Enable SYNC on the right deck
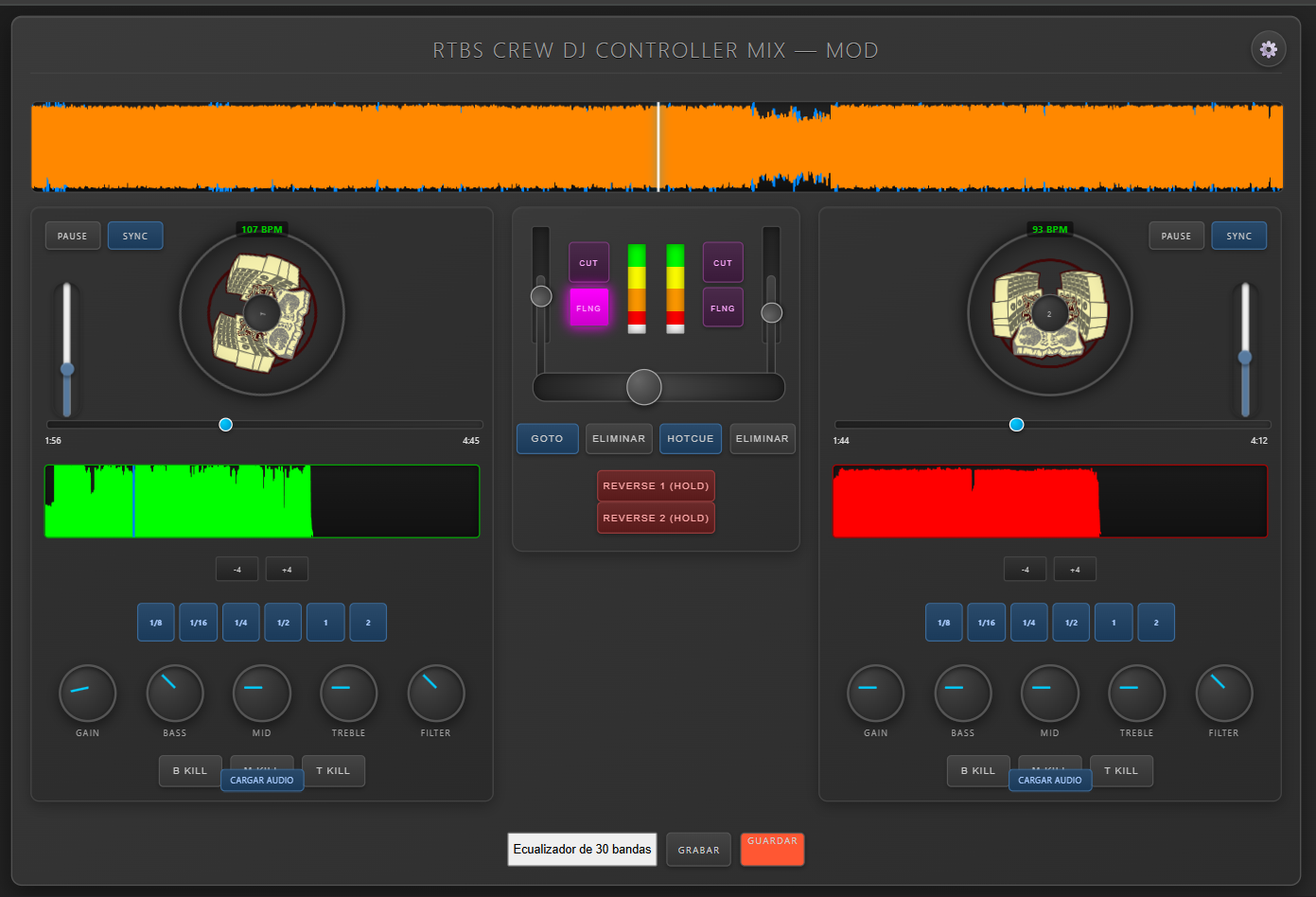Image resolution: width=1316 pixels, height=897 pixels. [x=1239, y=236]
